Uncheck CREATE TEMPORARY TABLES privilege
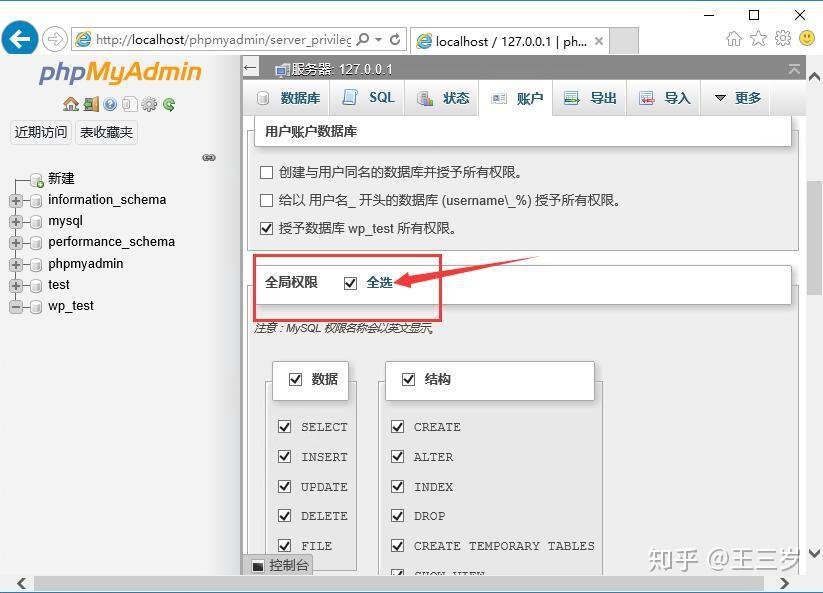 [398, 546]
